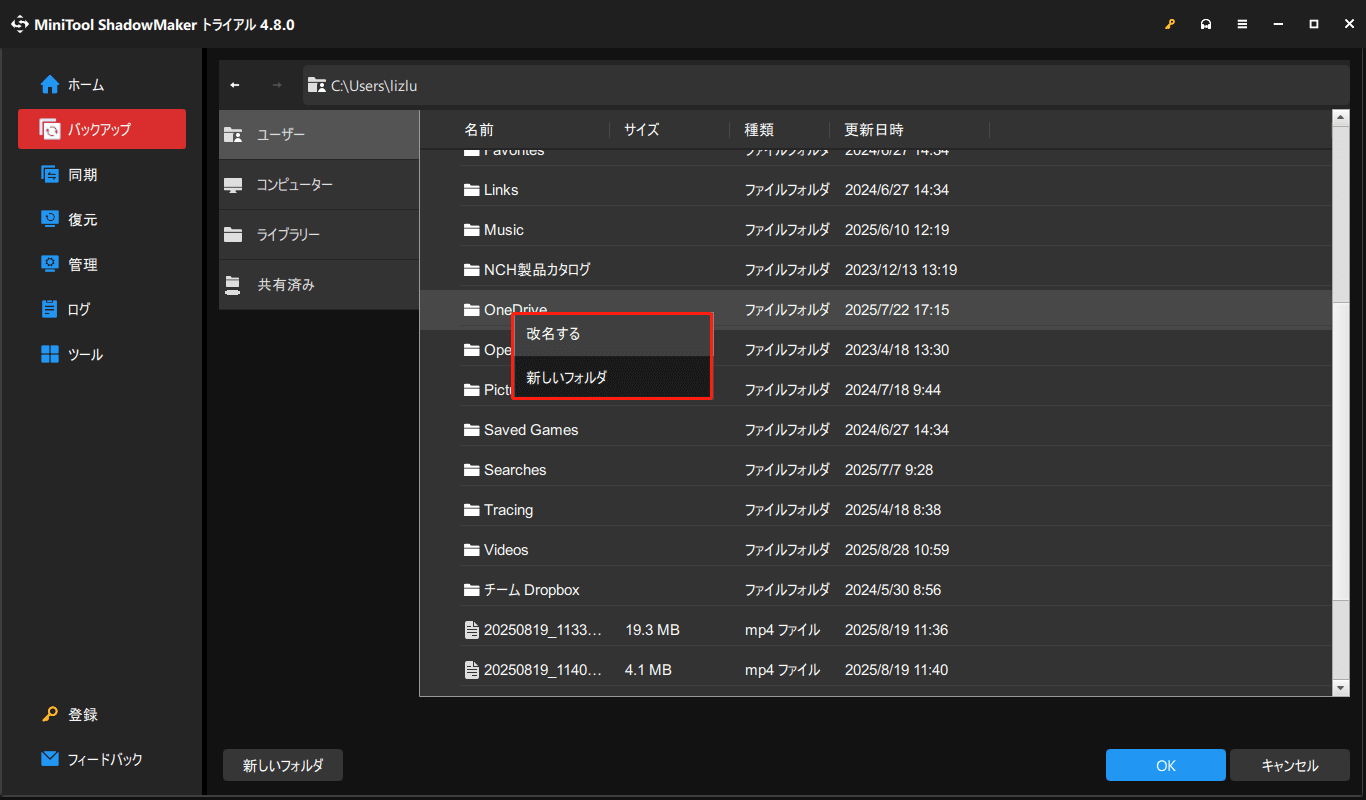Click the scrollbar down arrow
The height and width of the screenshot is (800, 1366).
(x=1341, y=688)
